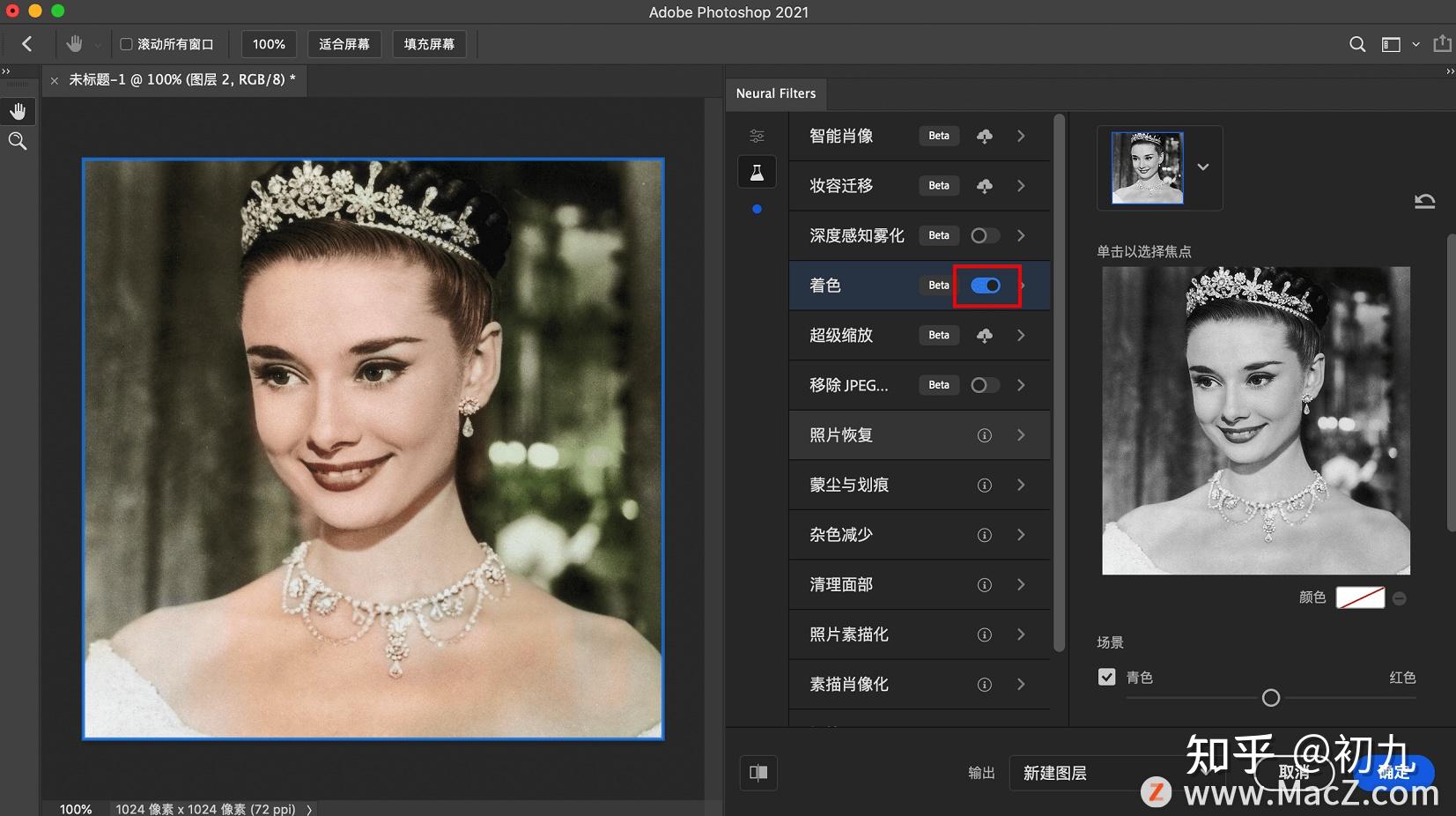This screenshot has height=816, width=1456.
Task: Collapse right panels double-arrow icon
Action: pos(1450,71)
